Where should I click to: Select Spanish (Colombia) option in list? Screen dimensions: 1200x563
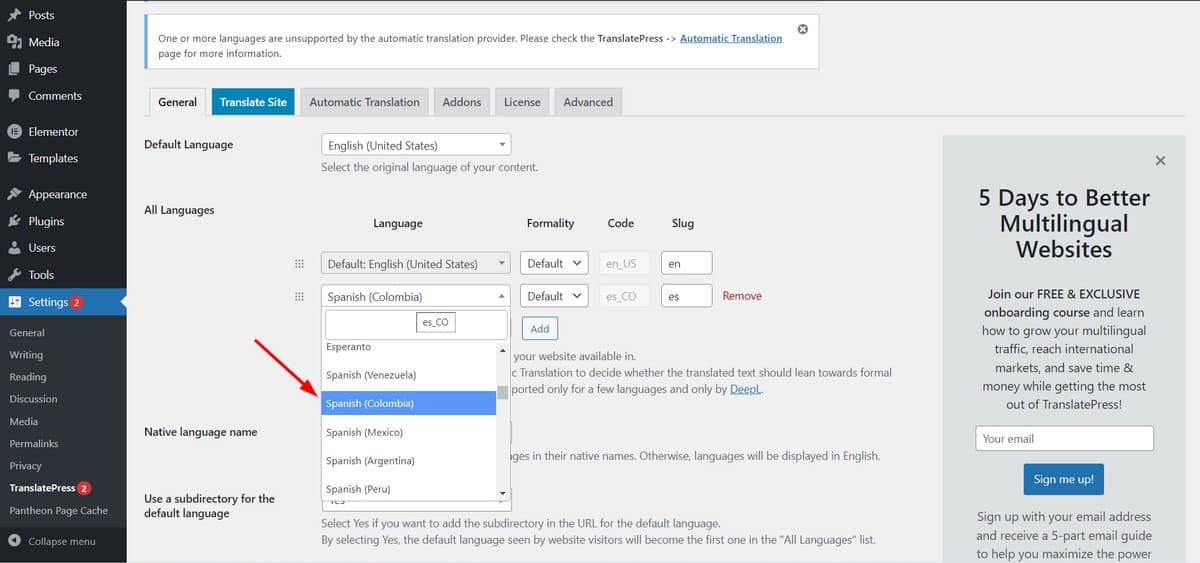[x=409, y=404]
